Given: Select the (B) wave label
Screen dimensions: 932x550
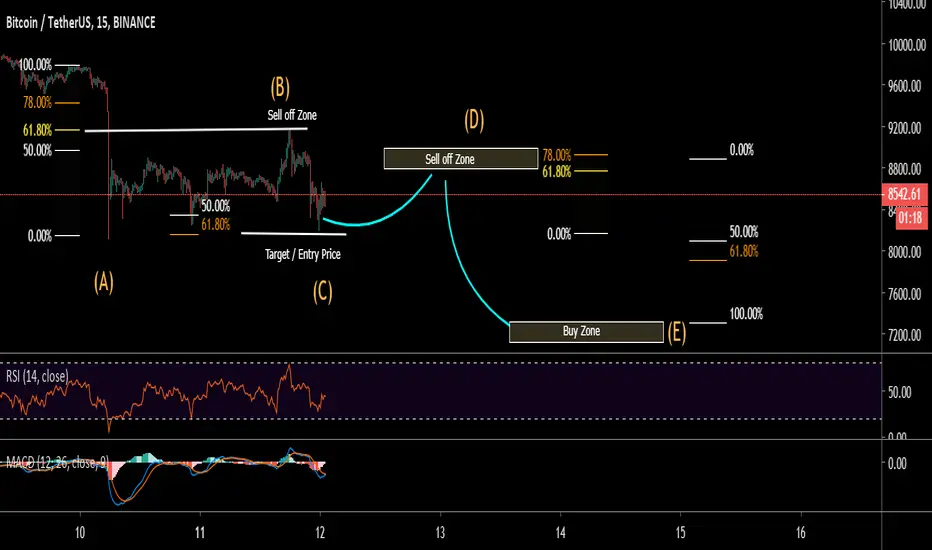Looking at the screenshot, I should click(x=280, y=88).
